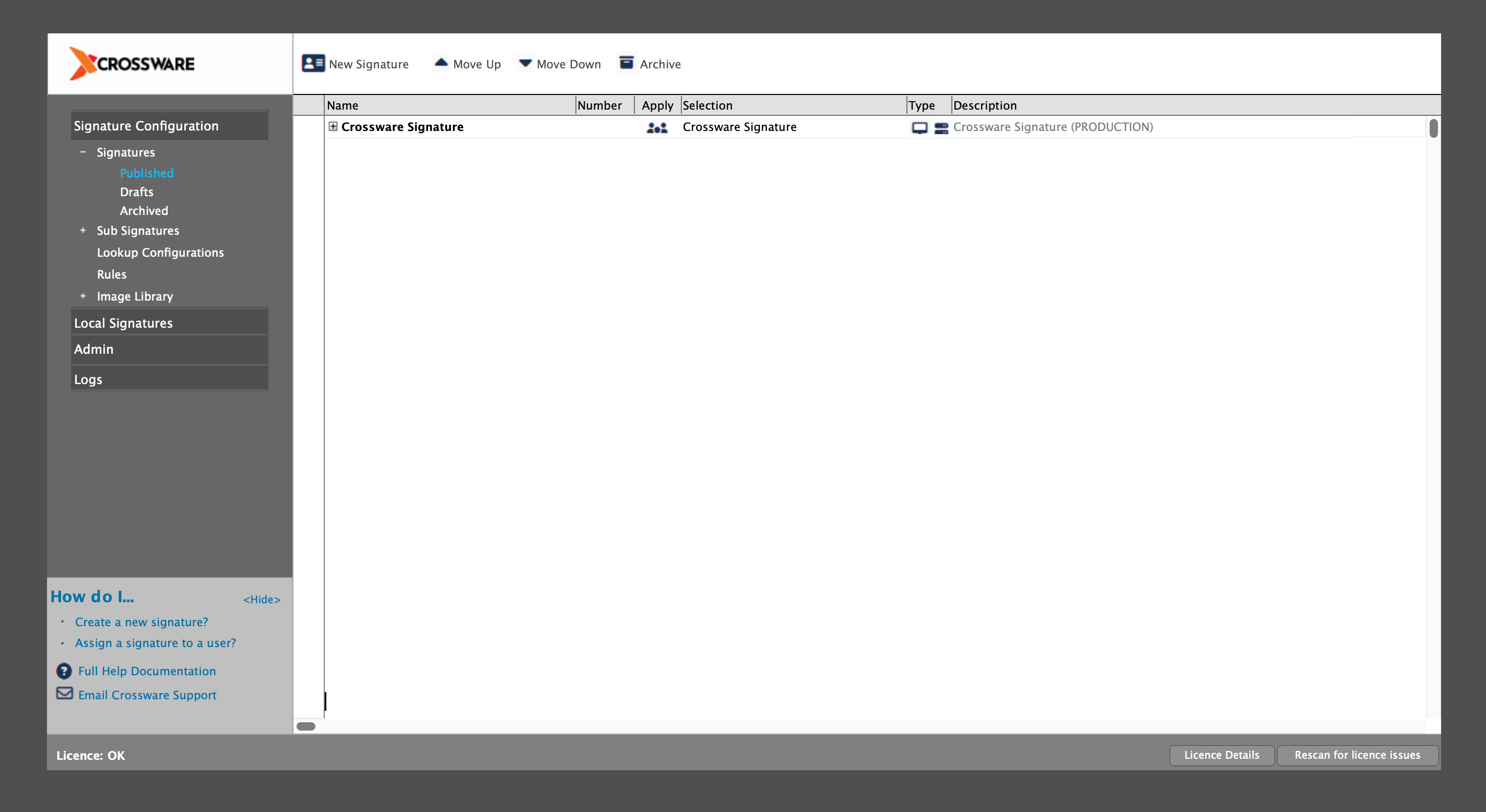Screen dimensions: 1486x812
Task: Click the vertical scrollbar thumb
Action: [1433, 128]
